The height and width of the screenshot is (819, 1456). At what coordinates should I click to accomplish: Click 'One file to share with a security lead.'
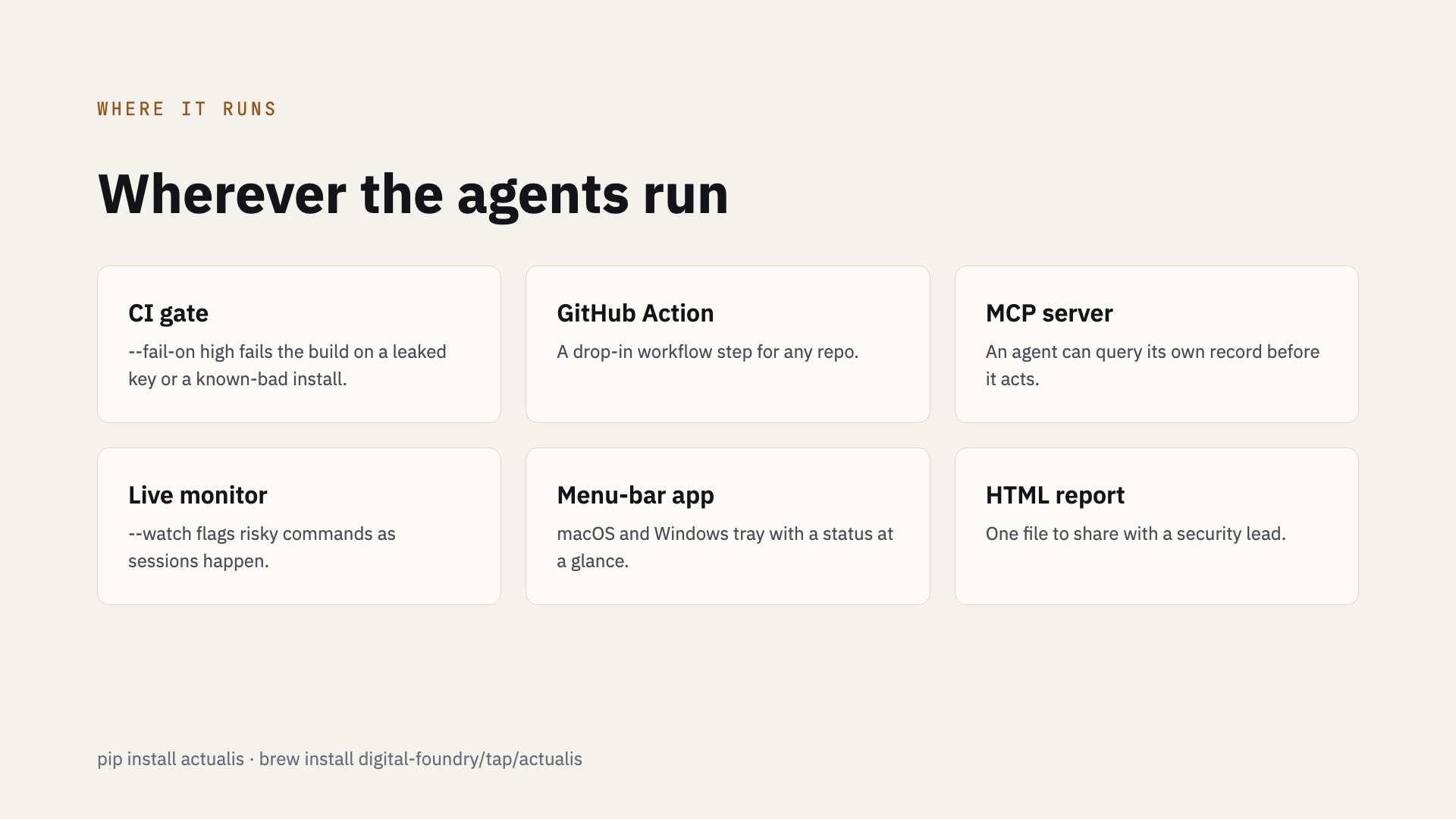pos(1135,534)
